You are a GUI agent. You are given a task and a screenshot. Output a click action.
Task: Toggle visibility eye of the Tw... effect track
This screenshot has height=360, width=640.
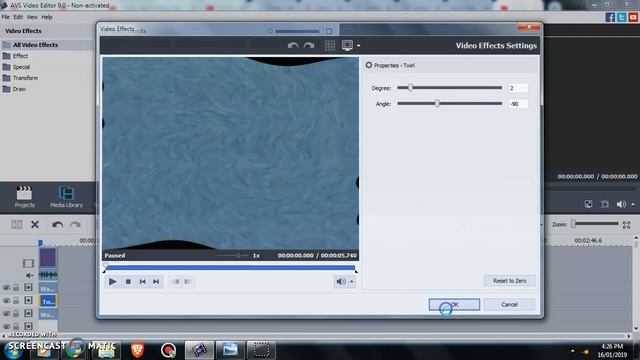(x=7, y=301)
